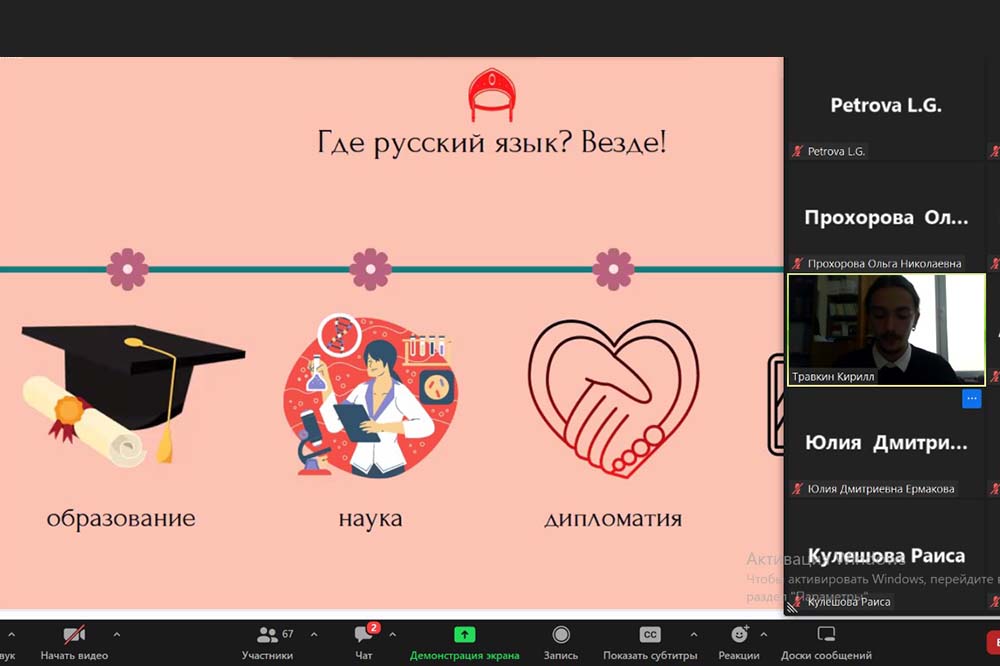1000x666 pixels.
Task: Show subtitles with the CC icon
Action: (x=650, y=635)
